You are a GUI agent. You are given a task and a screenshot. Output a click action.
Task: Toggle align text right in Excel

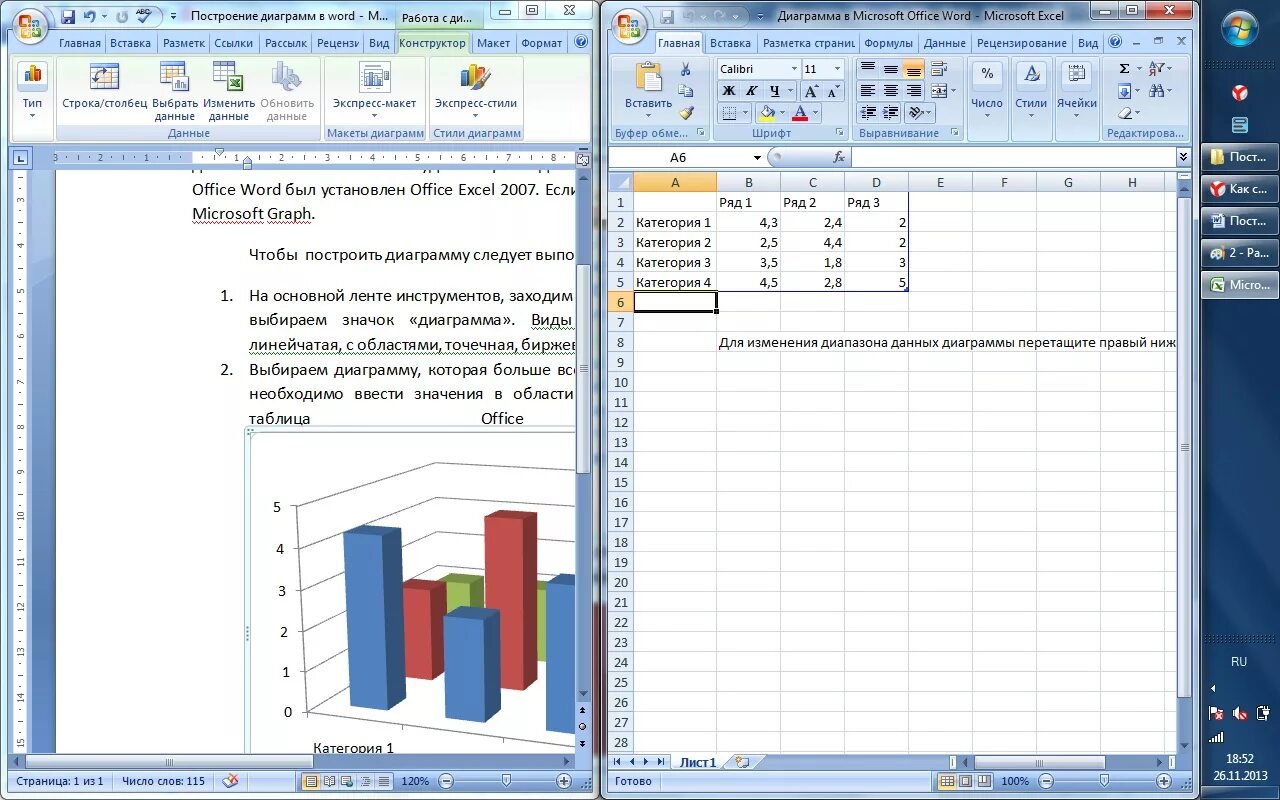point(913,91)
